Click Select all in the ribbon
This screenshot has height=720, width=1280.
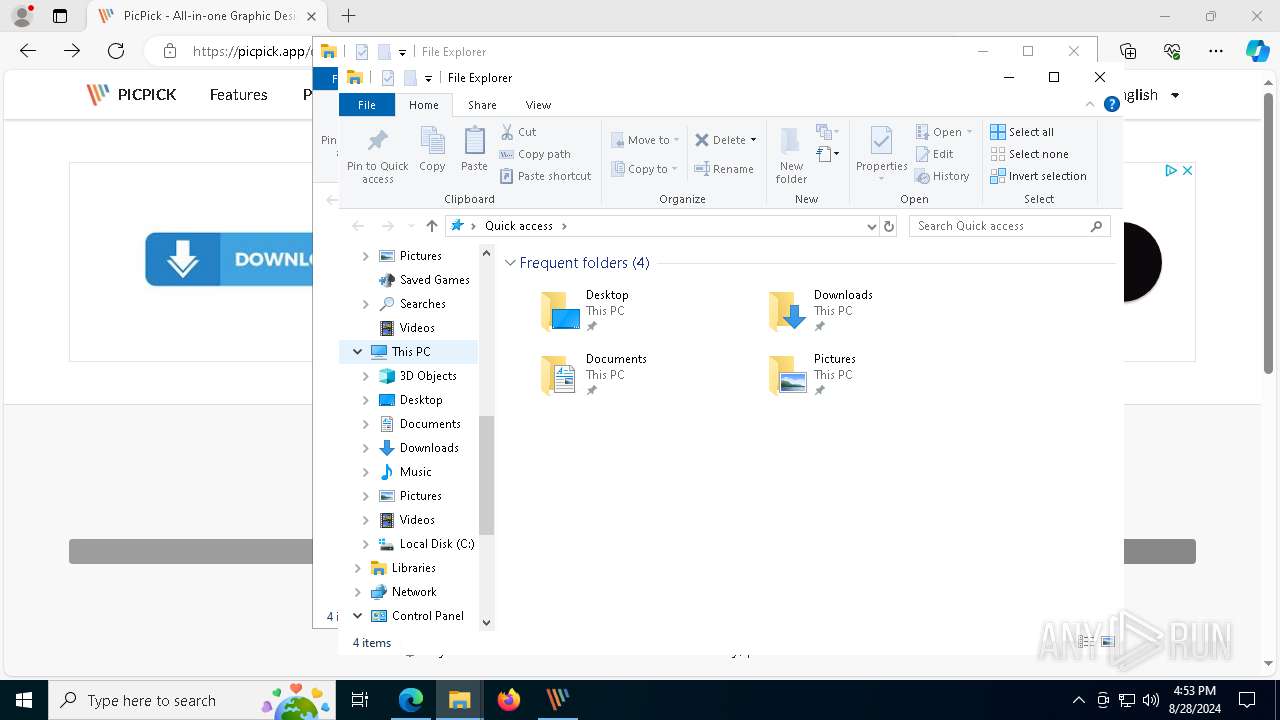[x=1022, y=132]
